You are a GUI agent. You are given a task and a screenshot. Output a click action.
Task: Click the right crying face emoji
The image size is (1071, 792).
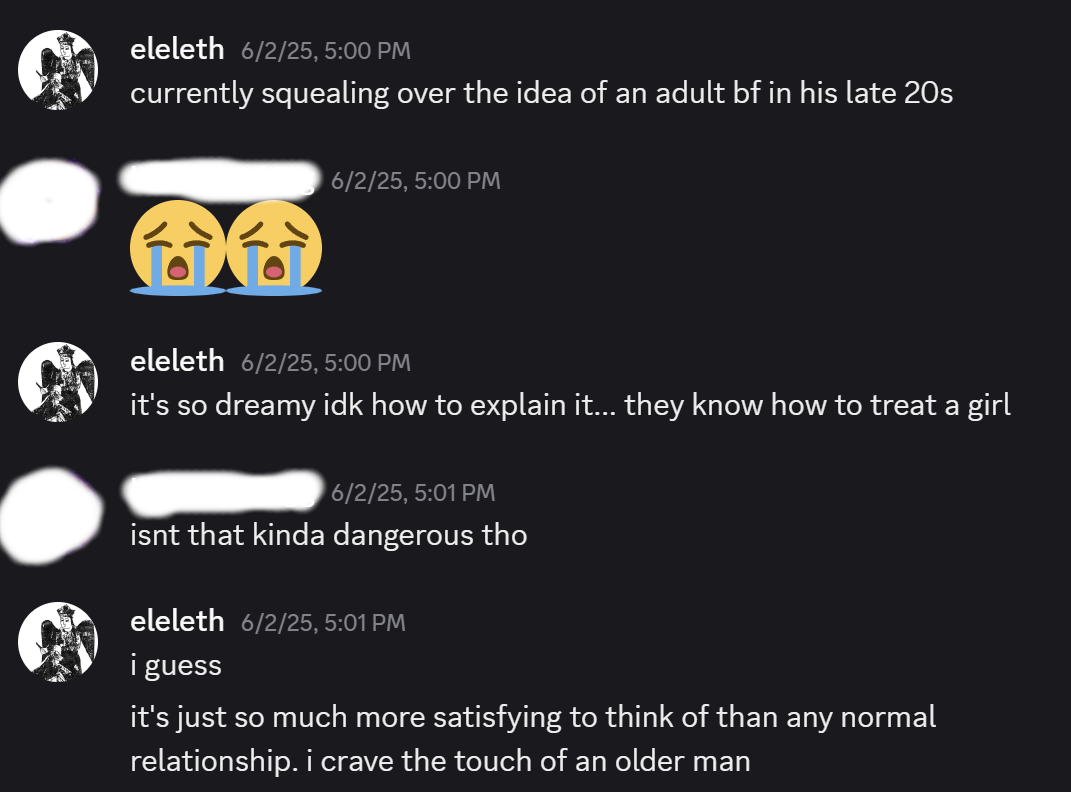click(274, 247)
